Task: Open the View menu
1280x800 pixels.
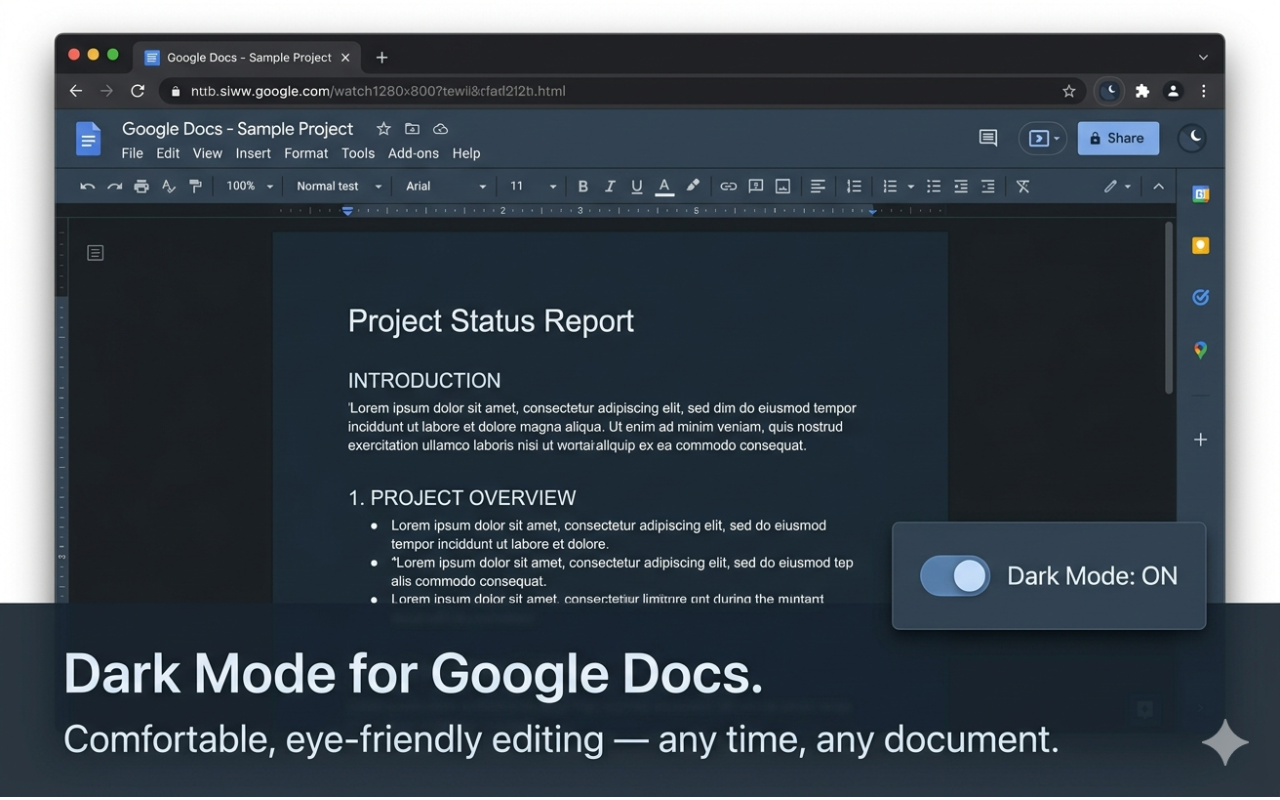Action: (207, 153)
